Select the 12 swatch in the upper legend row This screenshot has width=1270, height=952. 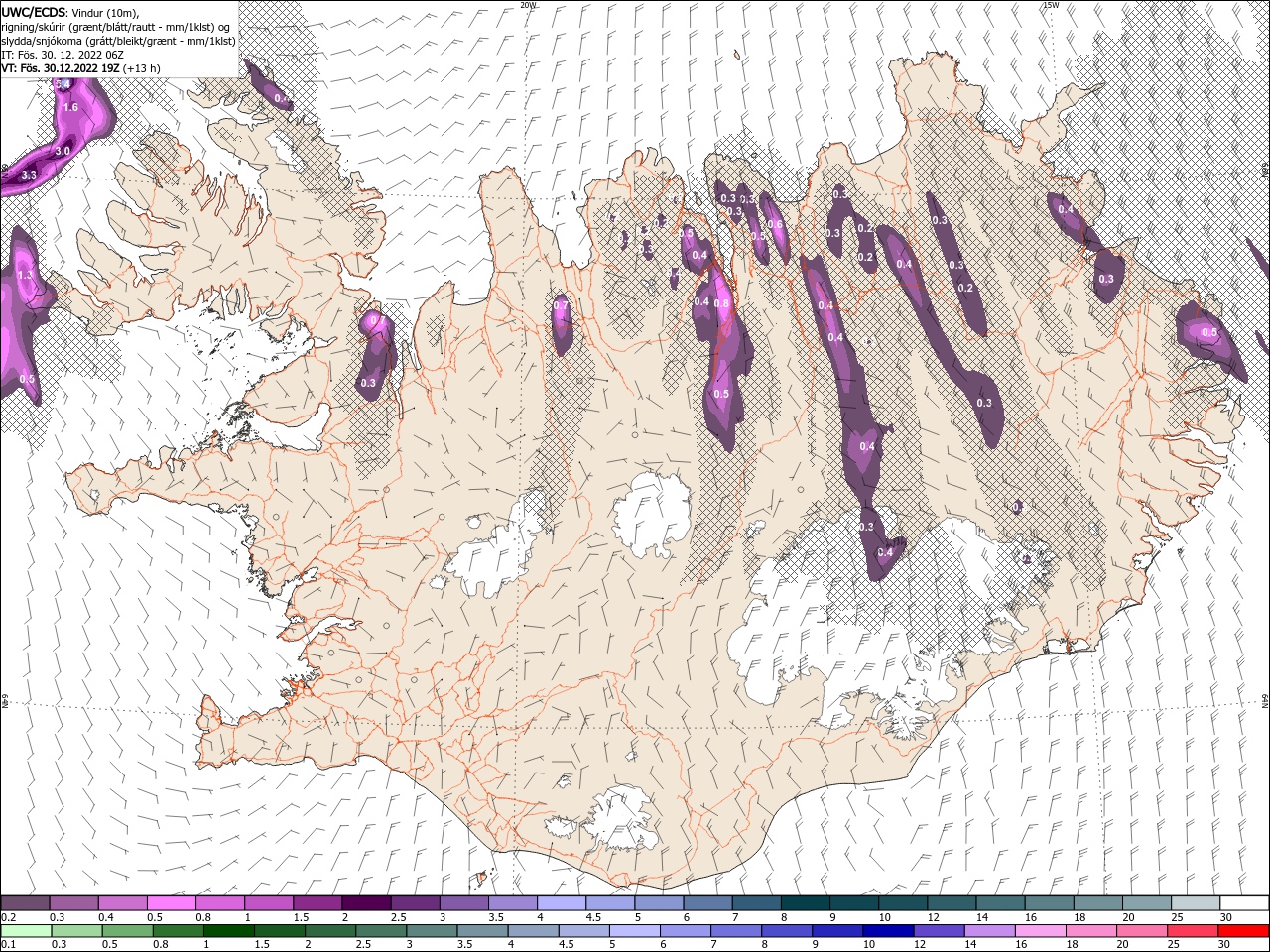(x=952, y=902)
